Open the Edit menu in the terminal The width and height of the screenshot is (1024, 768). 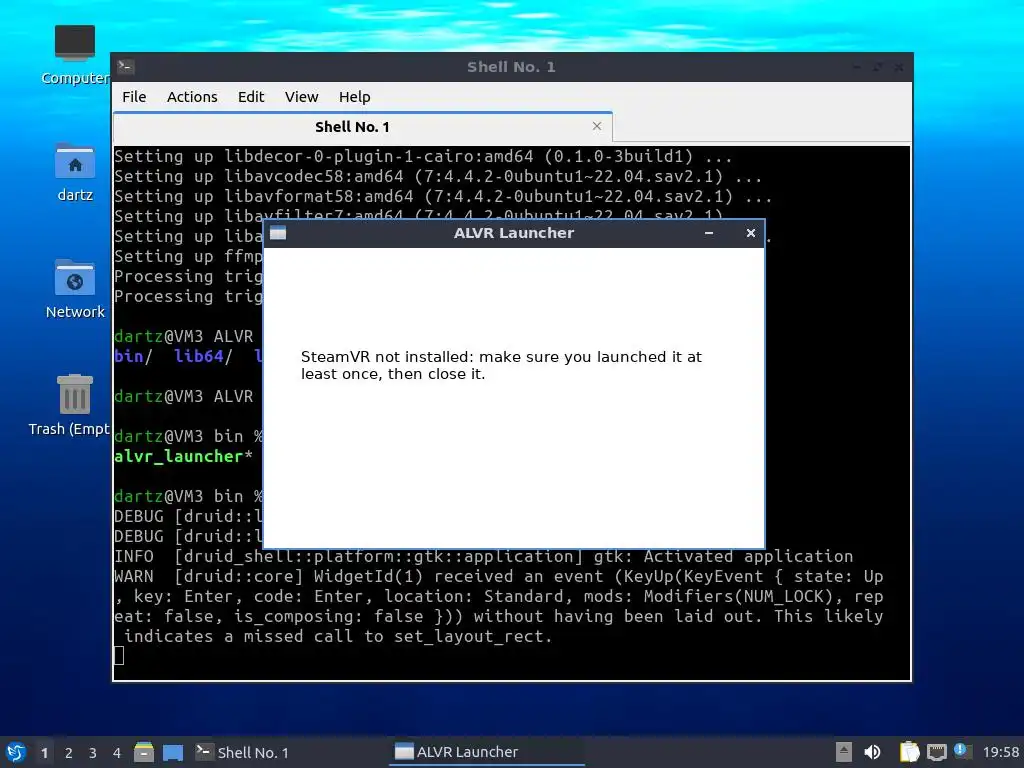coord(251,97)
